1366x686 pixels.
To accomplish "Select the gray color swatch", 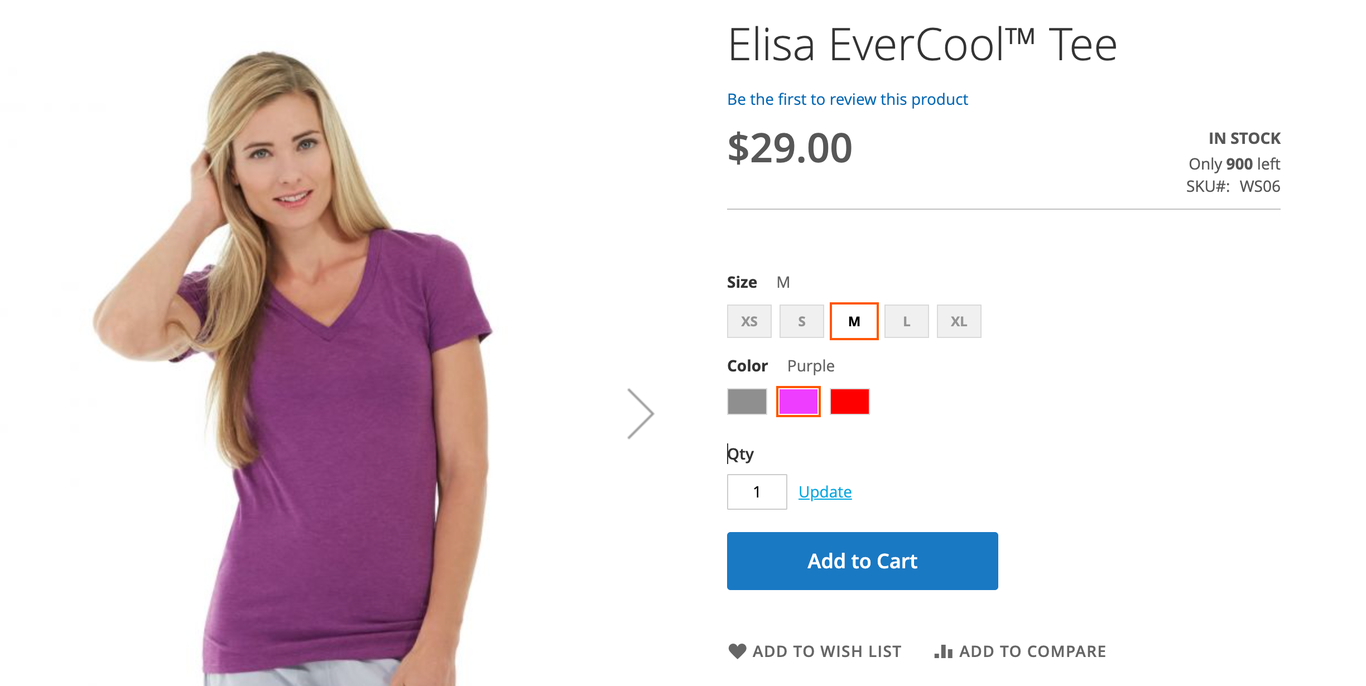I will [x=747, y=401].
